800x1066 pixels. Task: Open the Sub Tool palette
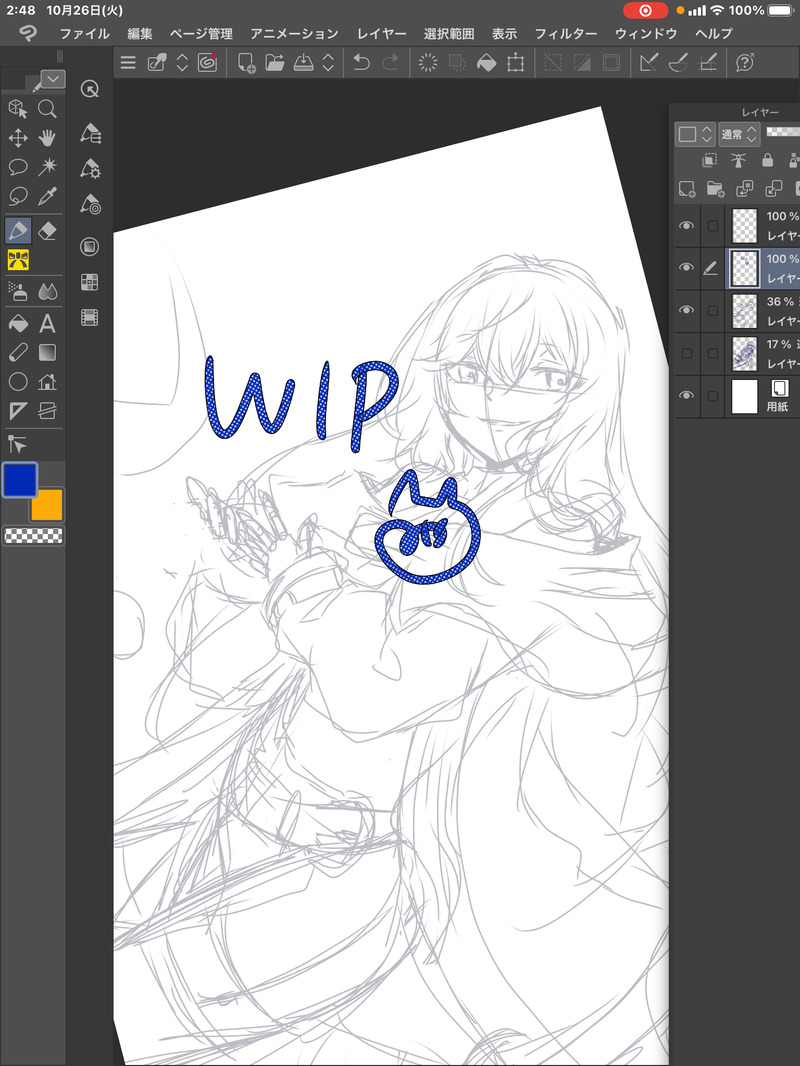(x=90, y=133)
